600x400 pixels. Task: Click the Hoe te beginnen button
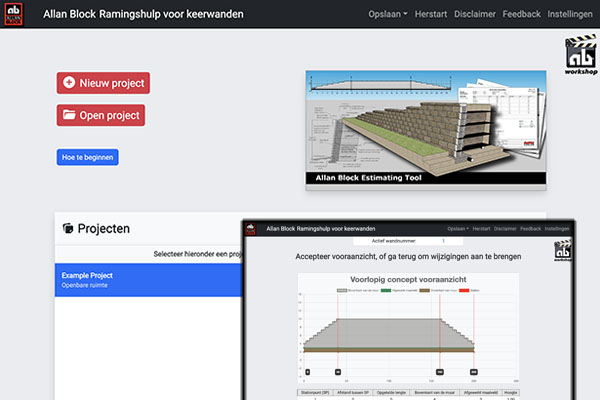point(88,157)
